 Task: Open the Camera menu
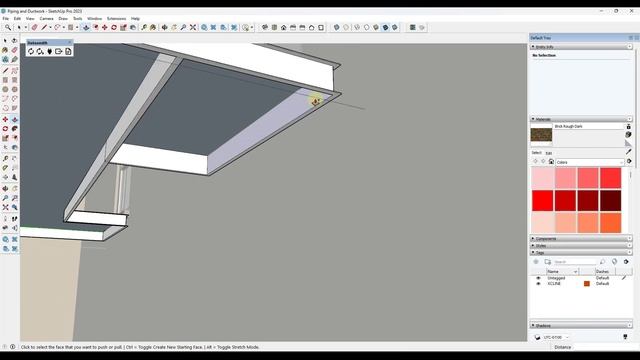[46, 19]
